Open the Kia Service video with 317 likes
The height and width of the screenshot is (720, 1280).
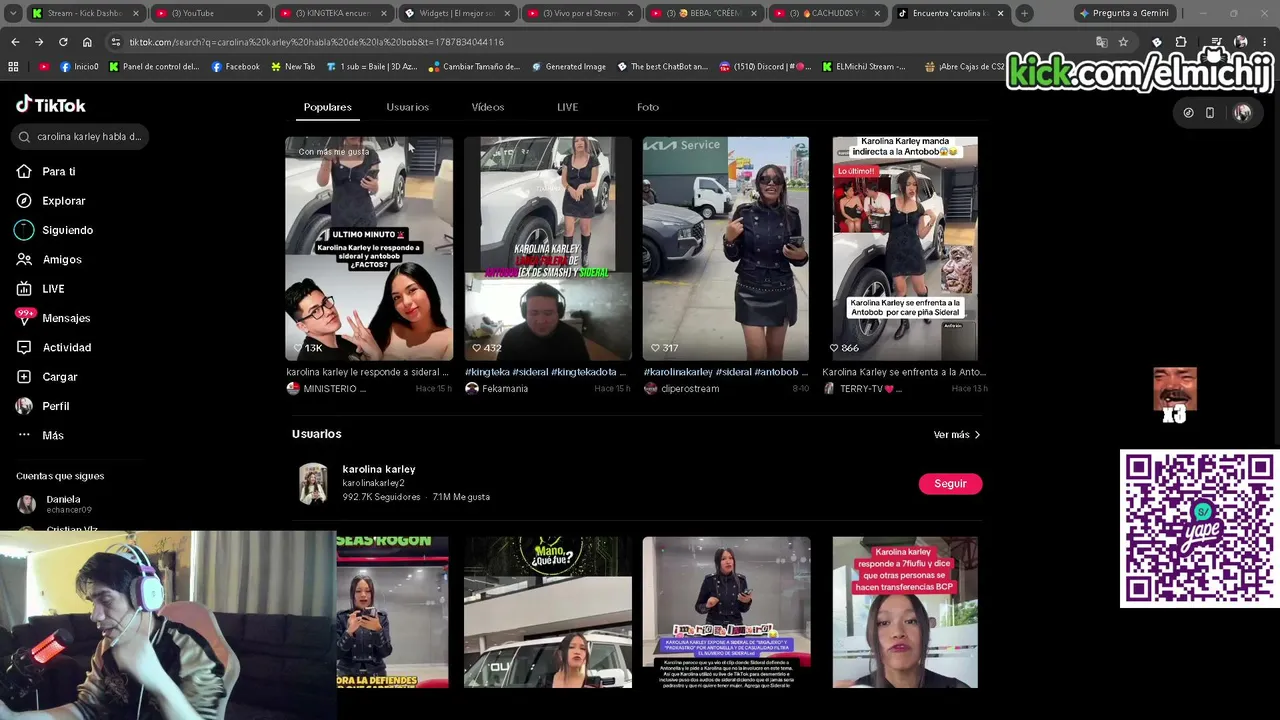[x=726, y=248]
